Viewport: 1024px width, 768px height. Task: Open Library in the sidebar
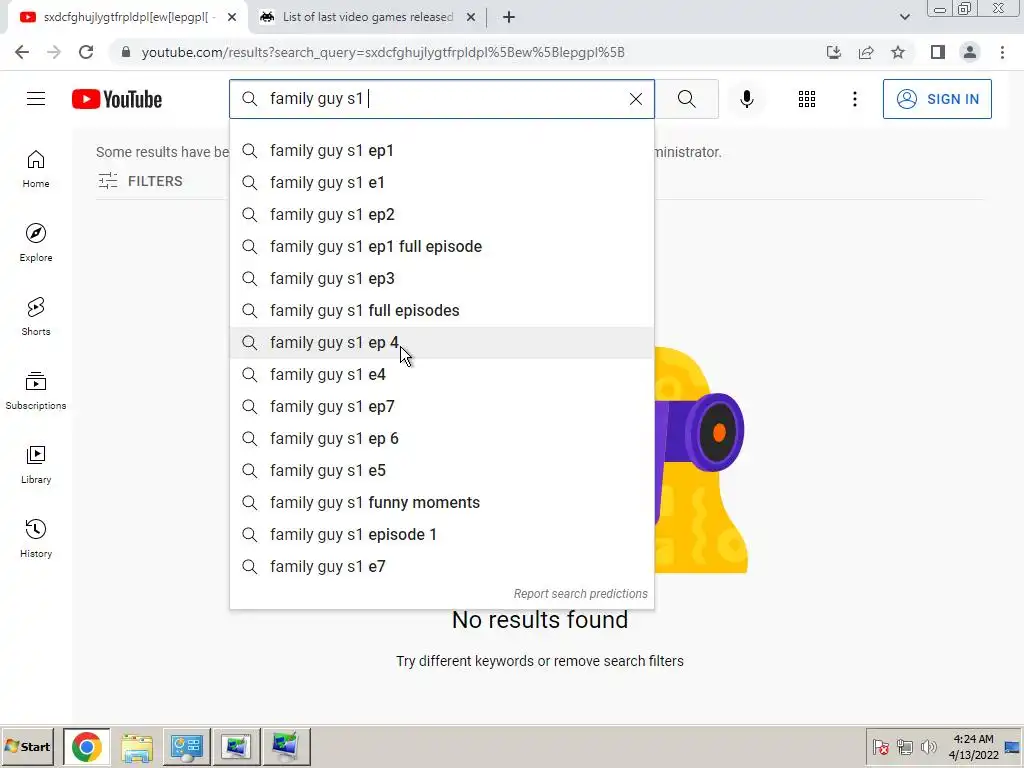pyautogui.click(x=36, y=464)
